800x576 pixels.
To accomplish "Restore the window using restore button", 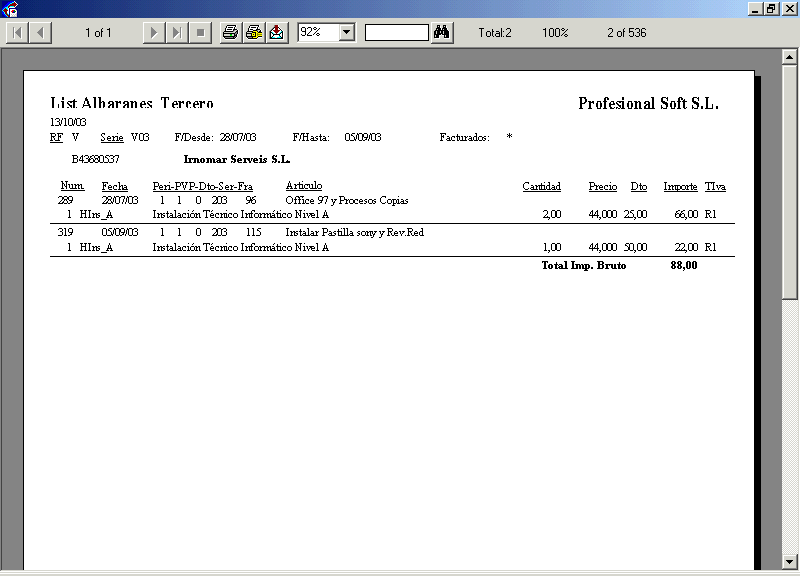I will 771,8.
